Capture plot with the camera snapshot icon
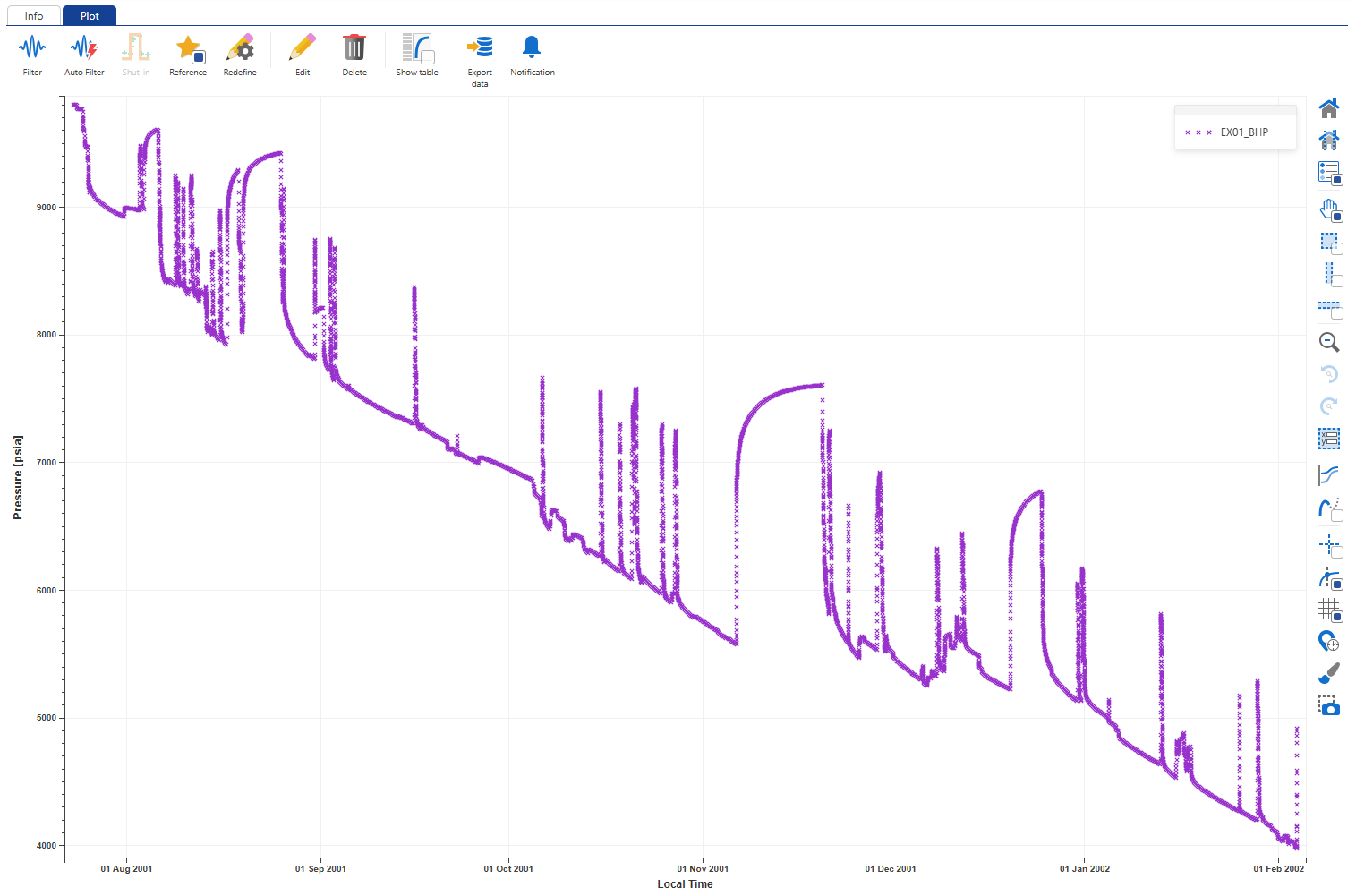This screenshot has height=896, width=1356. (x=1329, y=706)
